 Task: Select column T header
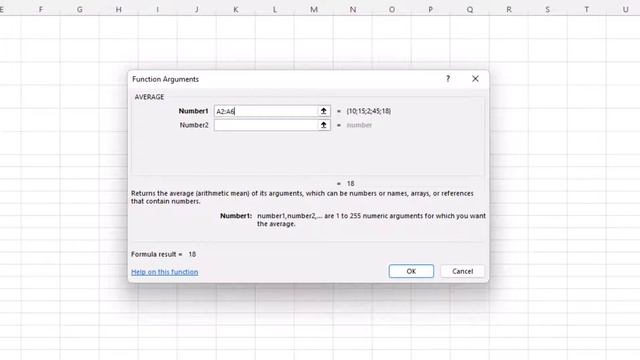(587, 9)
